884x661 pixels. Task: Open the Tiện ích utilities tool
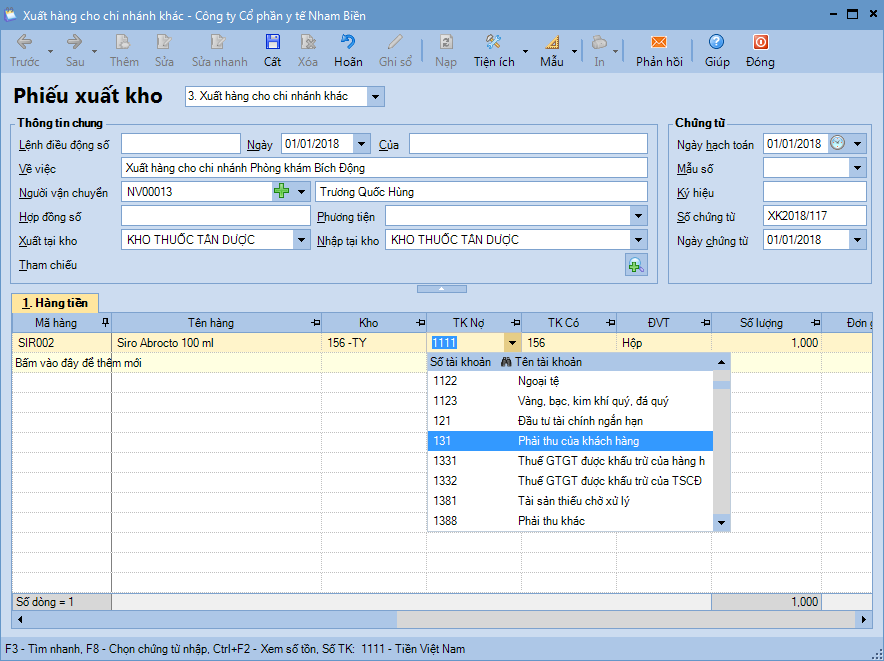[x=494, y=51]
